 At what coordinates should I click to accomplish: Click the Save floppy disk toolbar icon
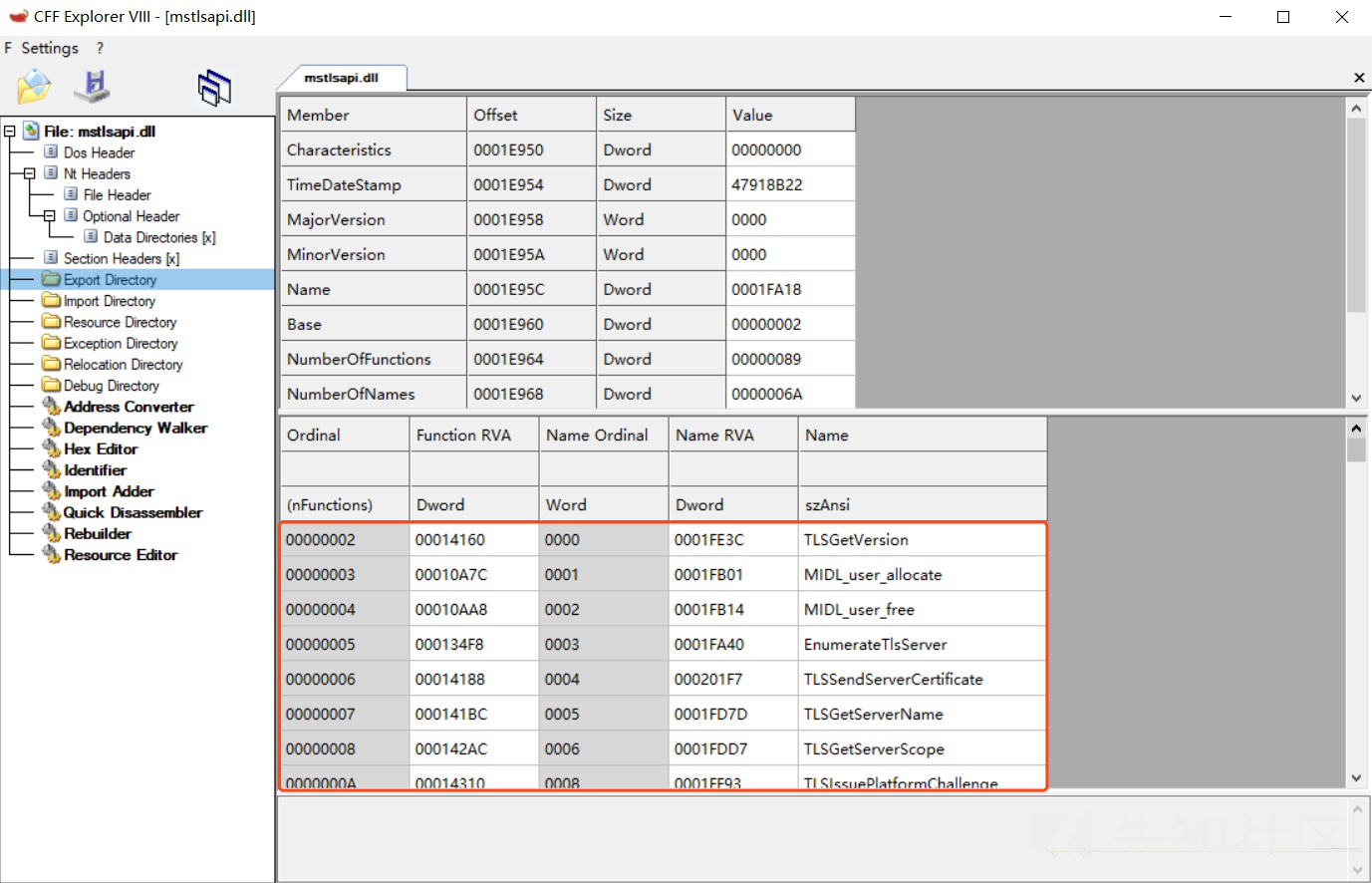point(94,87)
